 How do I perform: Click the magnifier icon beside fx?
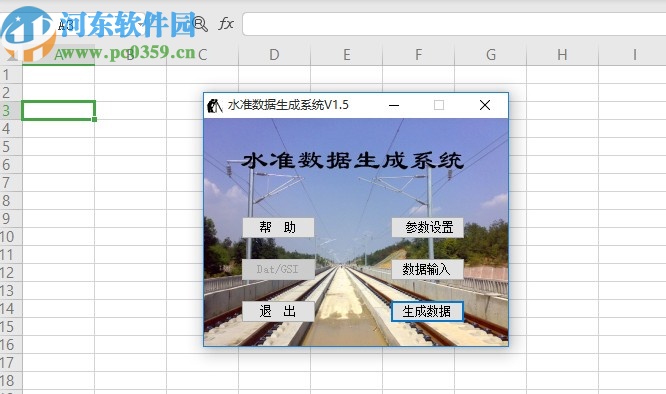(200, 24)
